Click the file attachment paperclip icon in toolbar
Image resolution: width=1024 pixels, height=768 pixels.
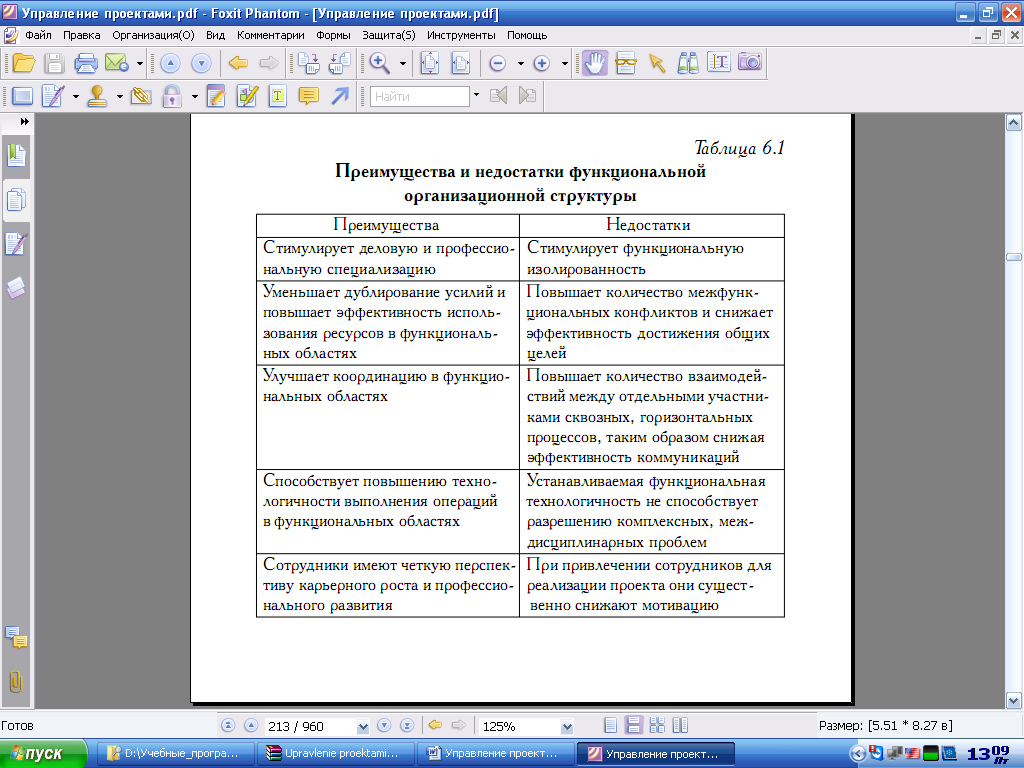click(140, 97)
